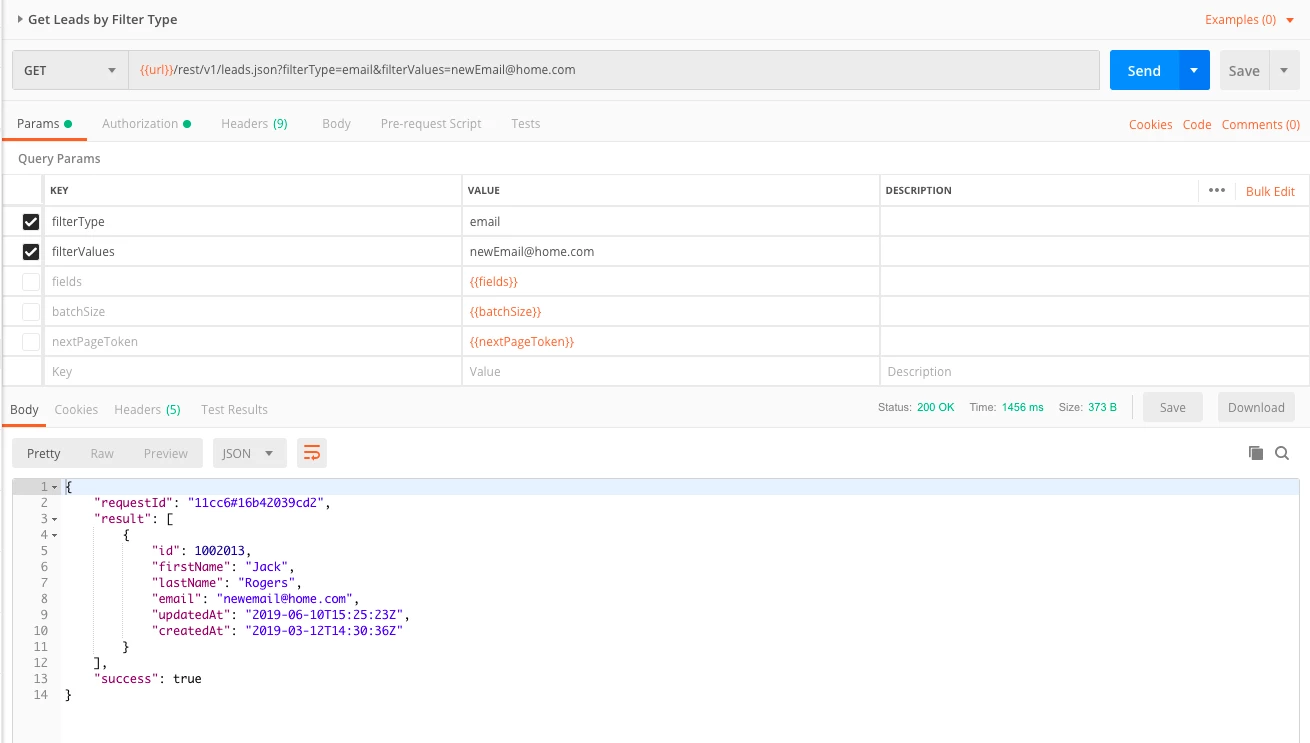1310x743 pixels.
Task: Open the JSON format dropdown
Action: click(x=249, y=453)
